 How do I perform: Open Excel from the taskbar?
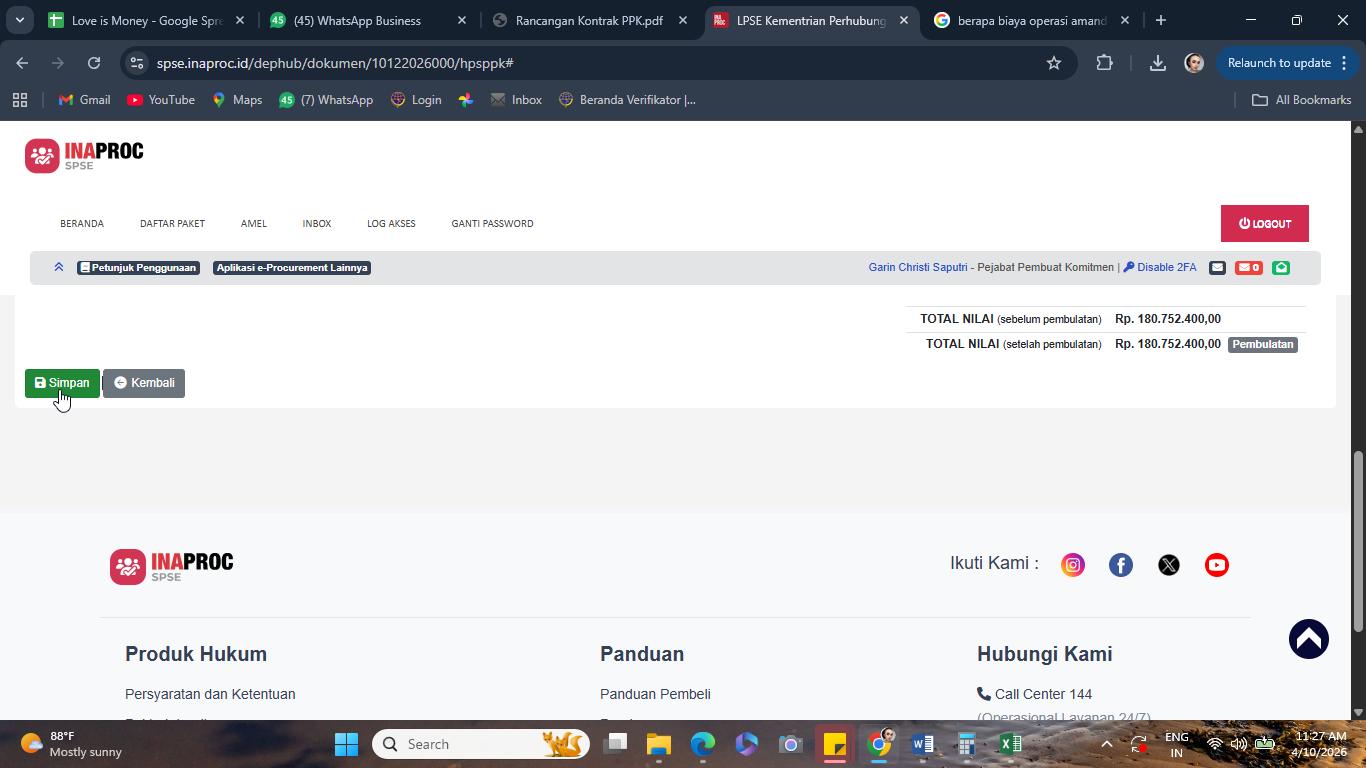click(x=1011, y=744)
